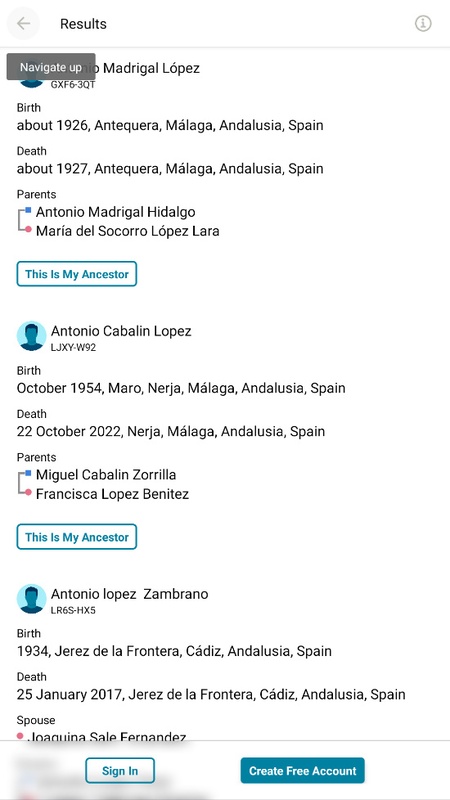Select the Madrigal López parents tree icon
450x800 pixels.
[25, 220]
